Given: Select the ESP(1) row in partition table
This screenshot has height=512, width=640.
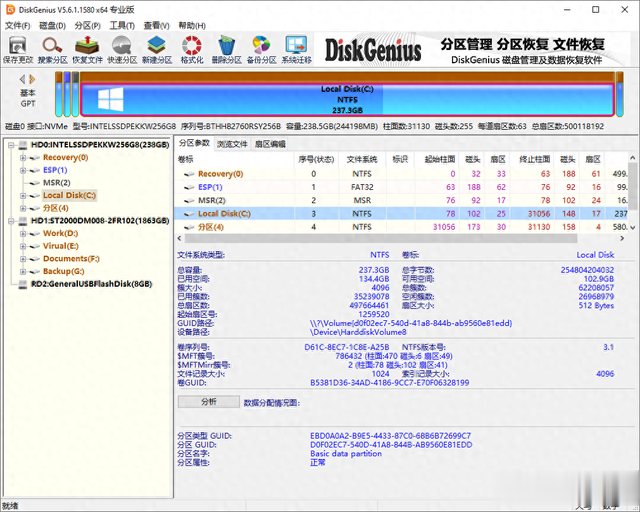Looking at the screenshot, I should [402, 187].
